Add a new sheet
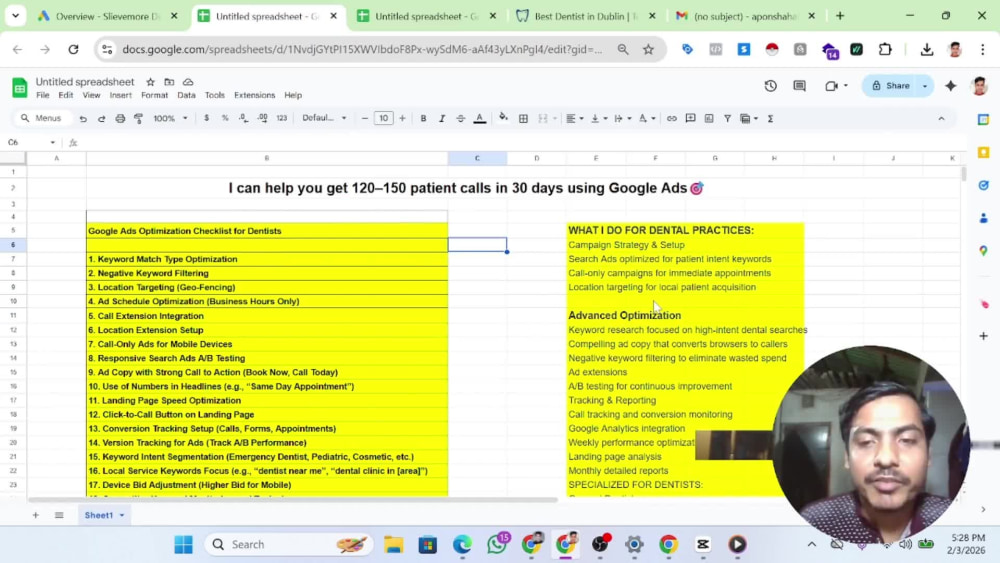The width and height of the screenshot is (1000, 563). (x=35, y=515)
